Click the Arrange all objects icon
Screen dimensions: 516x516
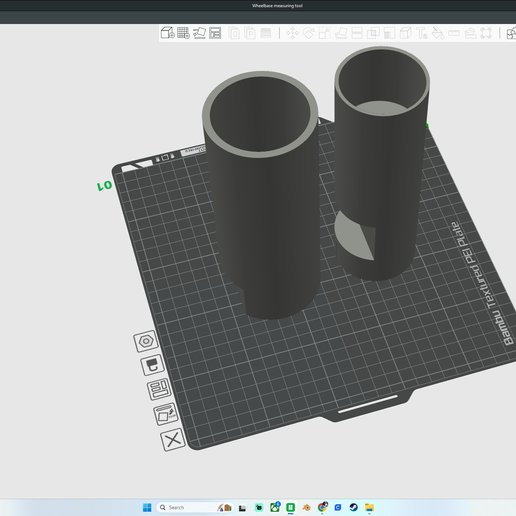[215, 33]
